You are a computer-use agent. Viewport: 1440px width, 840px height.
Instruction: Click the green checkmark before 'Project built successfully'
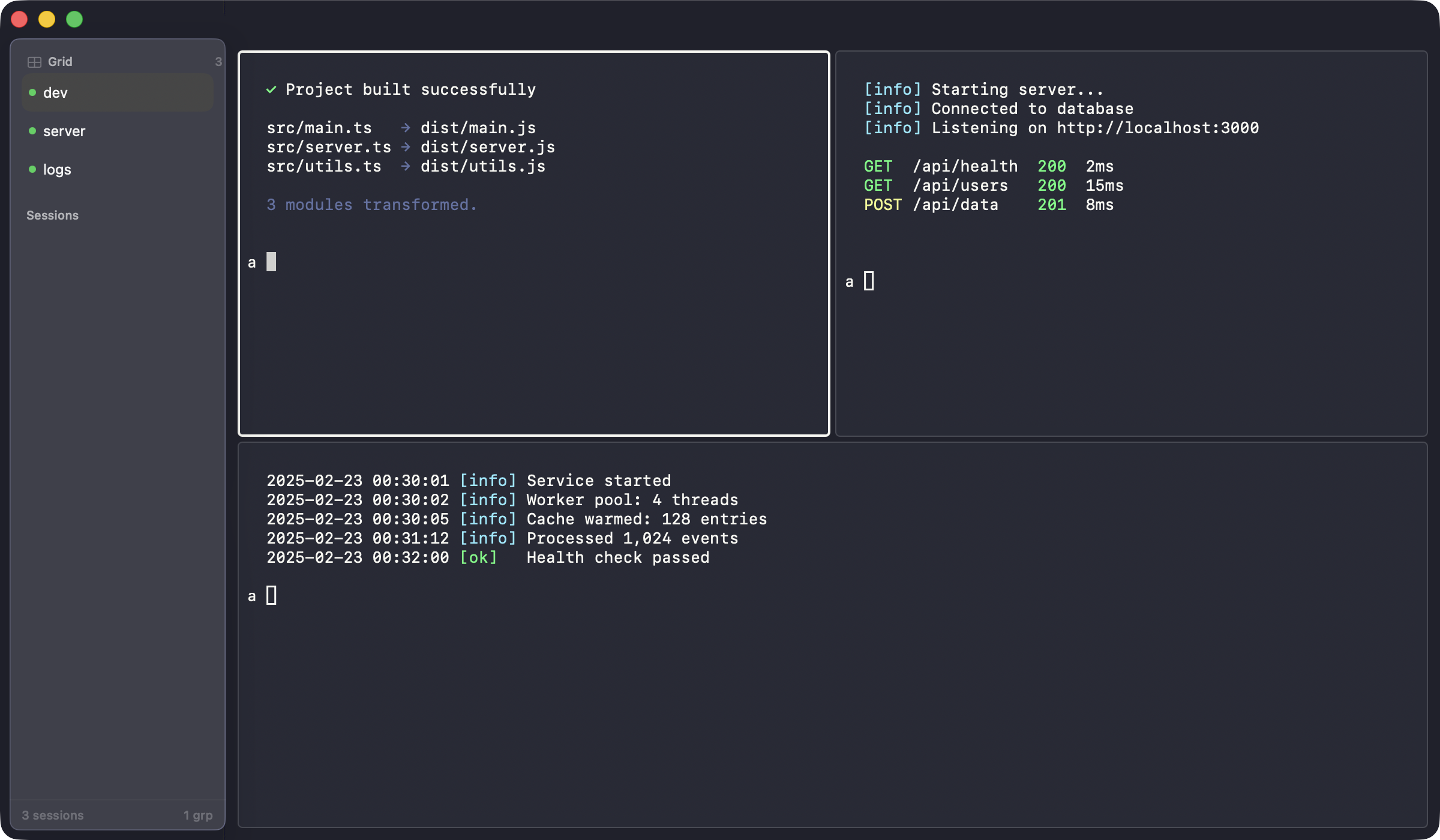coord(271,89)
